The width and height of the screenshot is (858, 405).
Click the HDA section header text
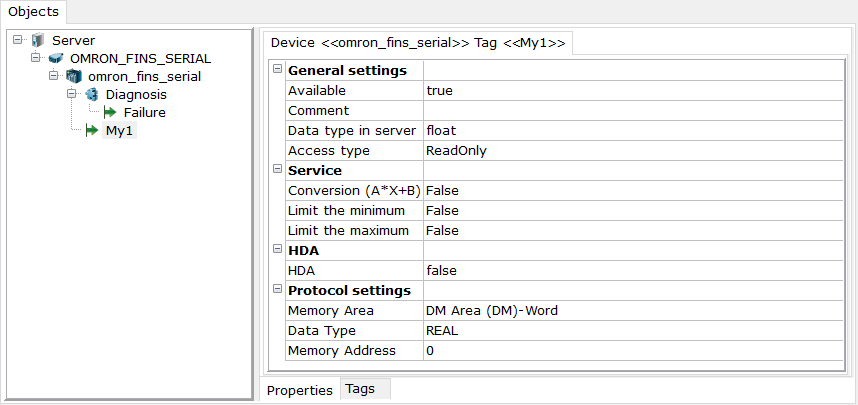(303, 250)
